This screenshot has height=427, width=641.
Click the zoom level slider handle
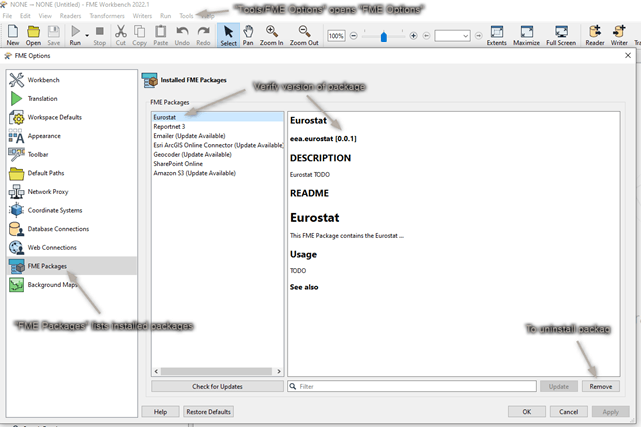386,35
